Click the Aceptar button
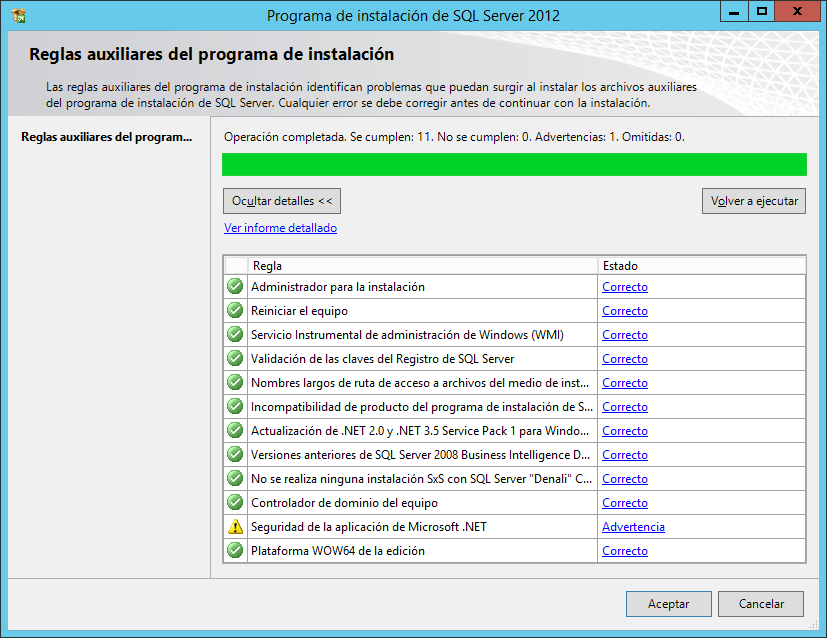The height and width of the screenshot is (638, 827). click(x=668, y=603)
